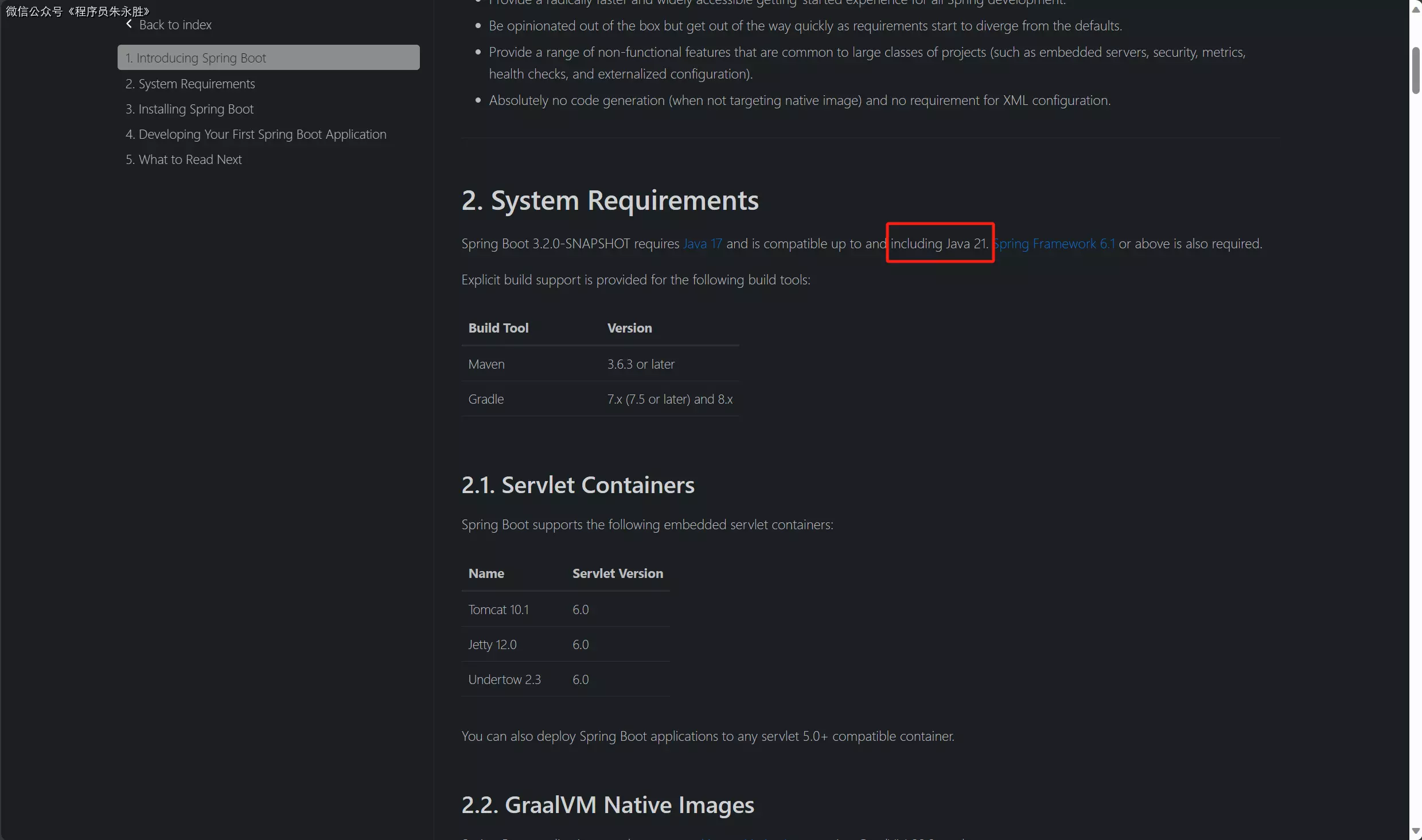
Task: Navigate to "5. What to Read Next"
Action: coord(184,159)
